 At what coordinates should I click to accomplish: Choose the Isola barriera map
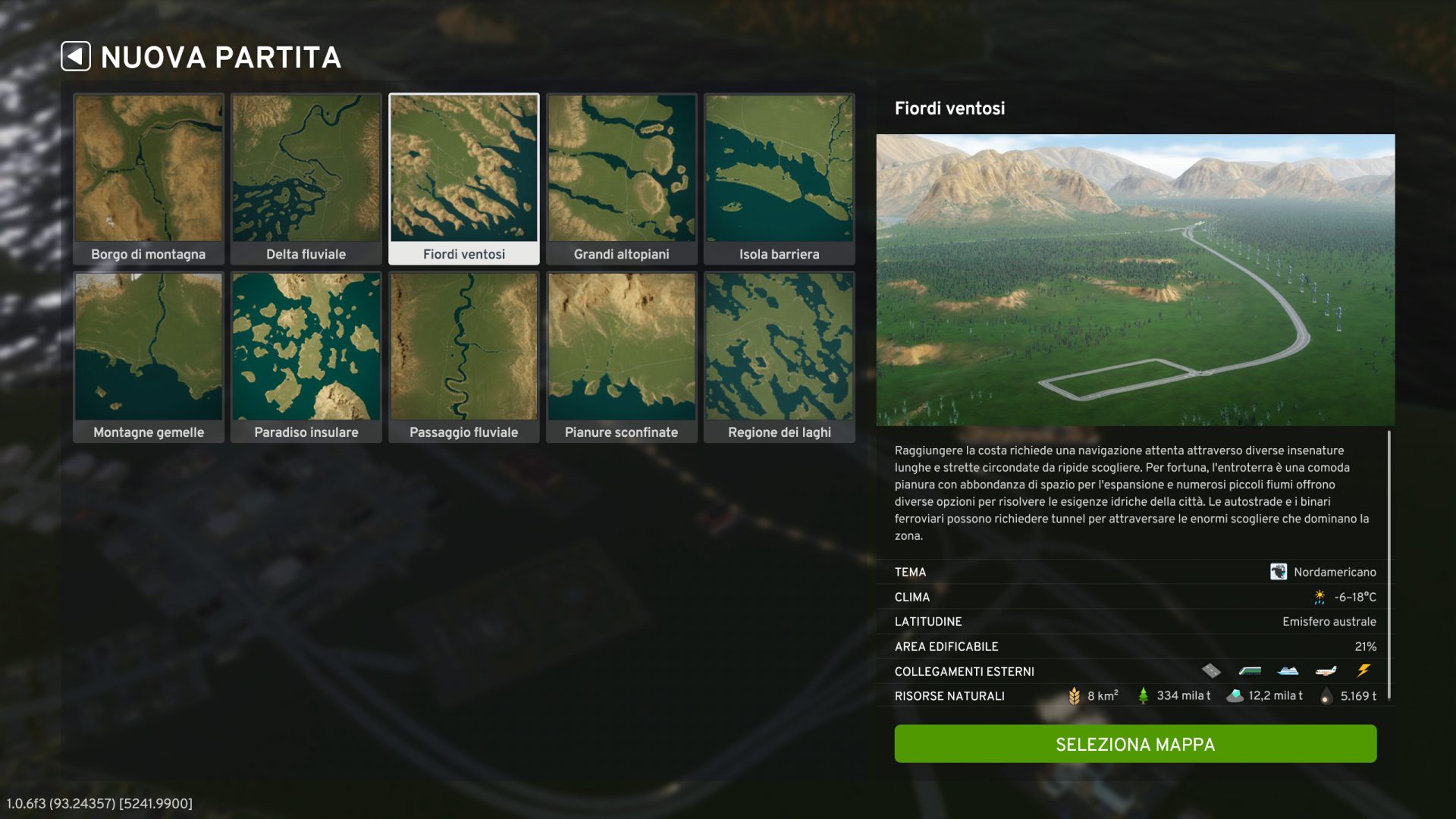pos(780,179)
